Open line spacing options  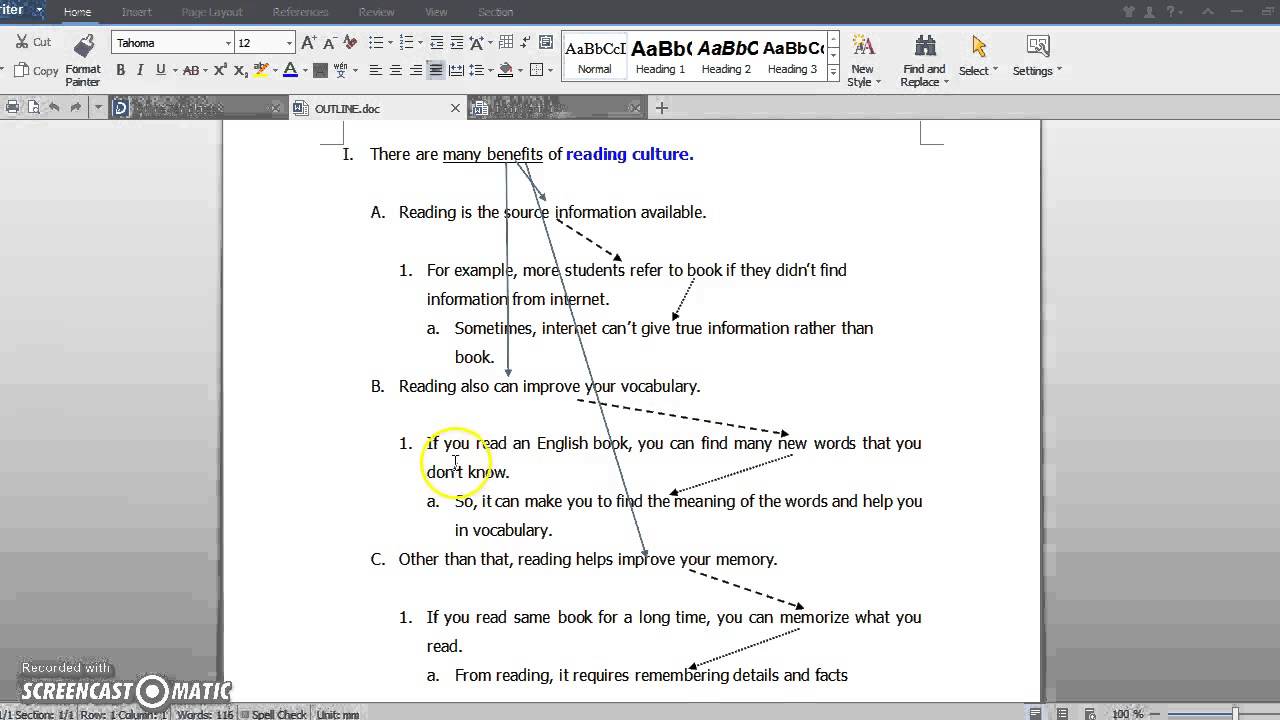[476, 70]
